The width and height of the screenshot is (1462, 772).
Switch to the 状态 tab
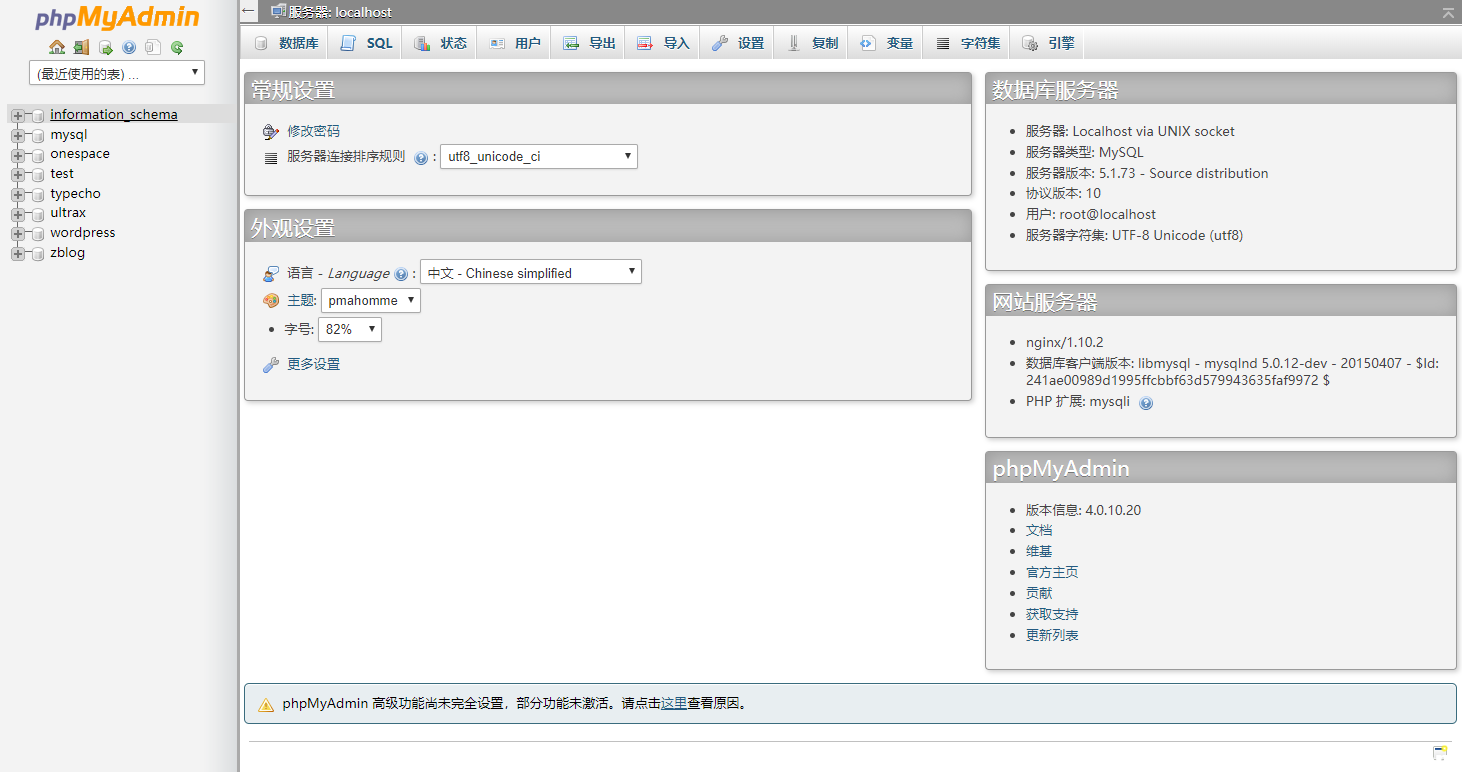440,43
